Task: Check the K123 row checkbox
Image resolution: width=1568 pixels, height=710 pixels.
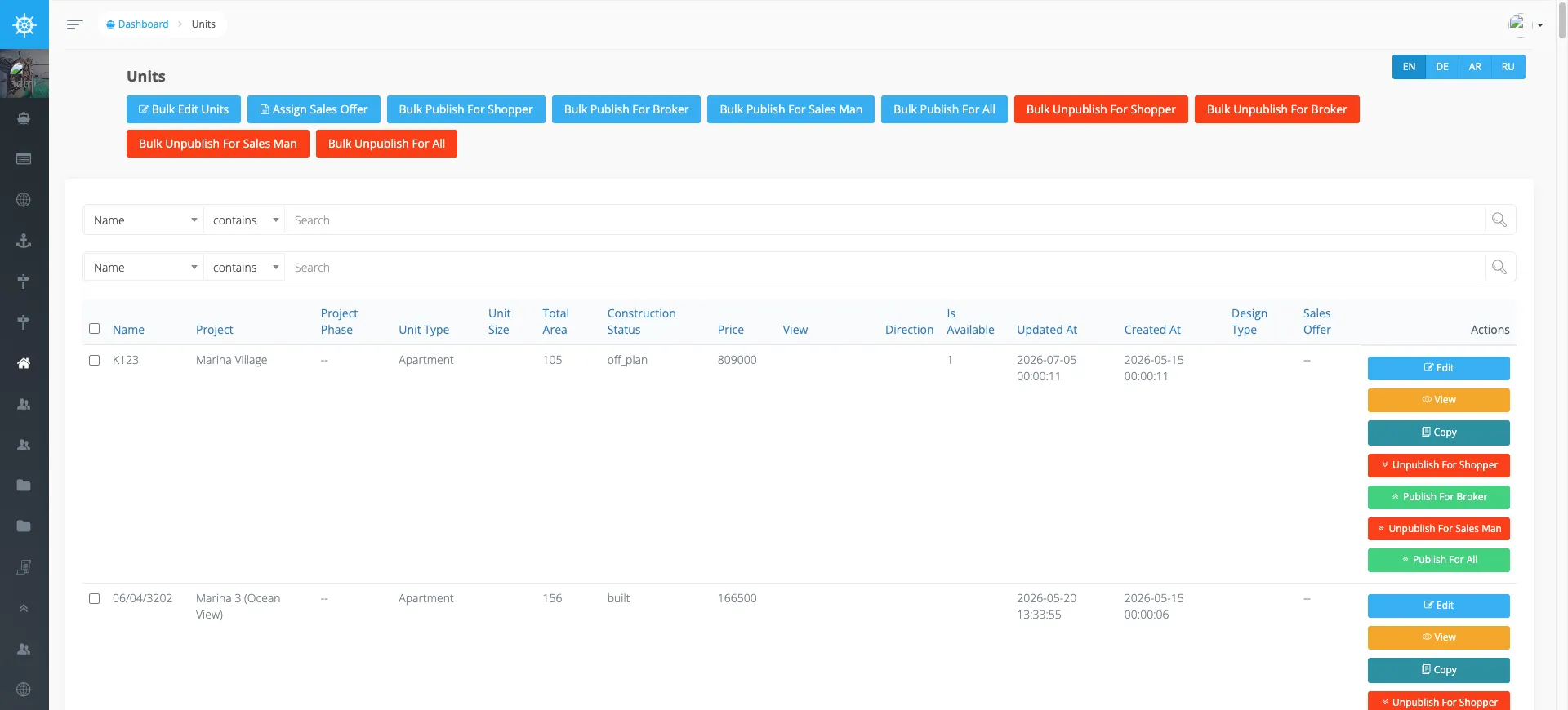Action: pyautogui.click(x=95, y=360)
